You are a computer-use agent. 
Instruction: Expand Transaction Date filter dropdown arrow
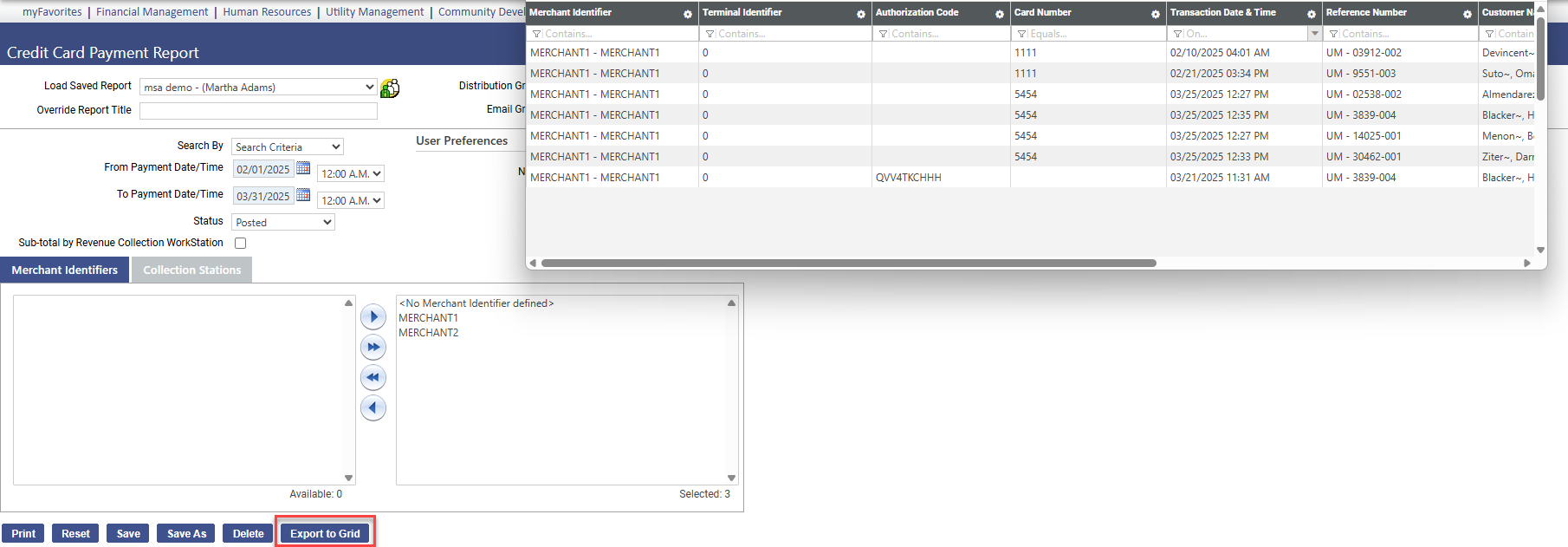pos(1314,34)
